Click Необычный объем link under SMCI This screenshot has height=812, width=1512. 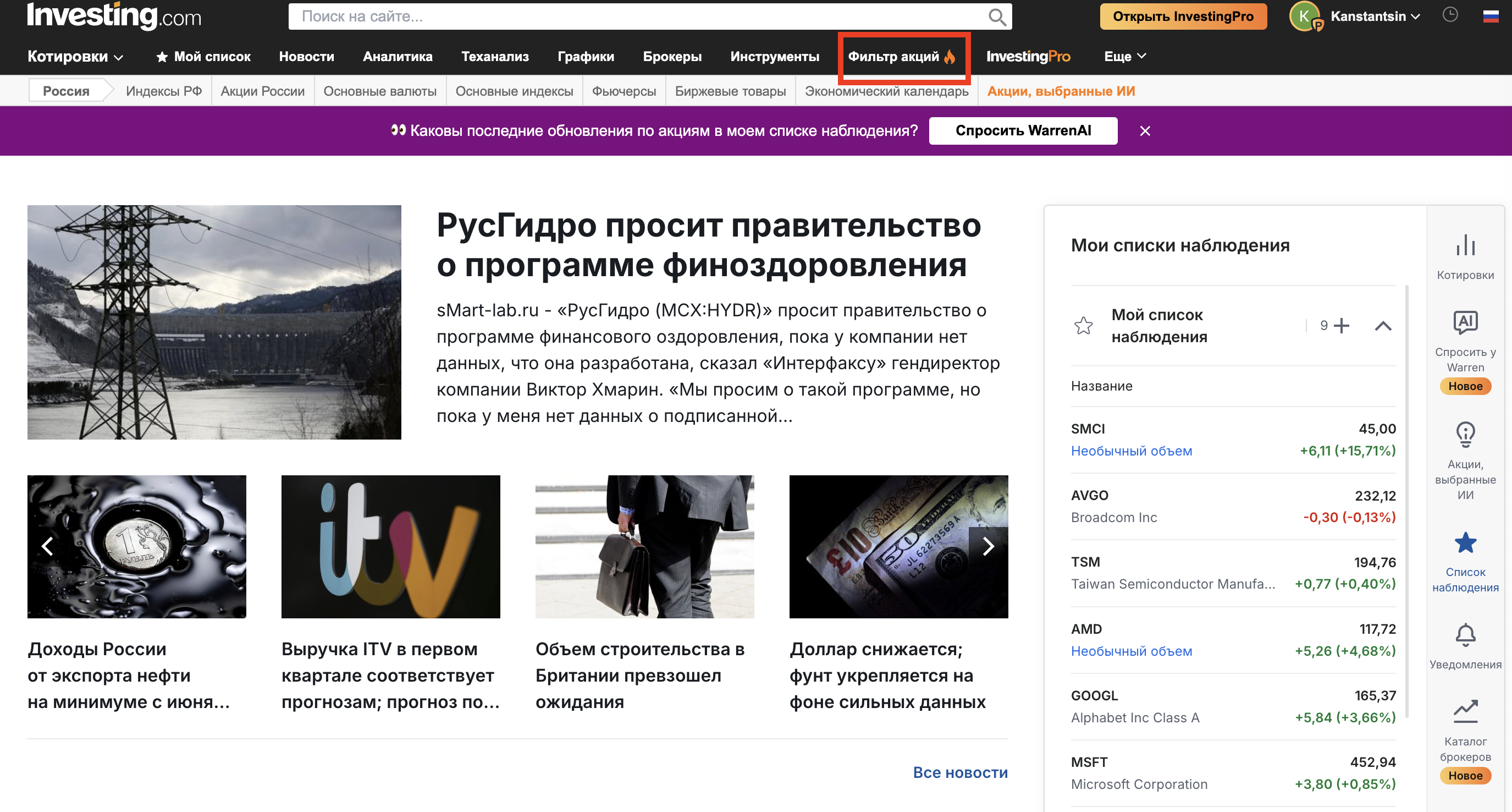tap(1131, 451)
